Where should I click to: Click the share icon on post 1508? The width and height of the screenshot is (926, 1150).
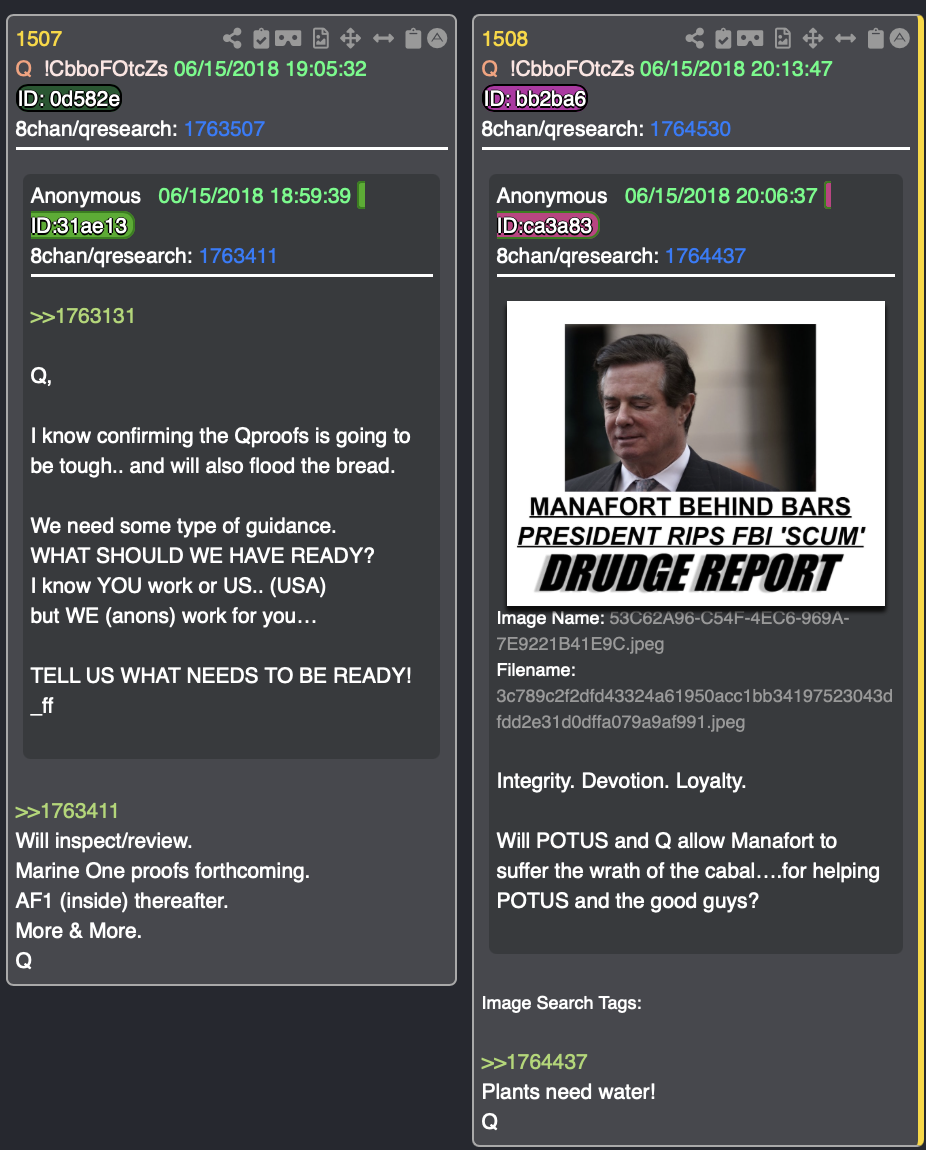(695, 38)
